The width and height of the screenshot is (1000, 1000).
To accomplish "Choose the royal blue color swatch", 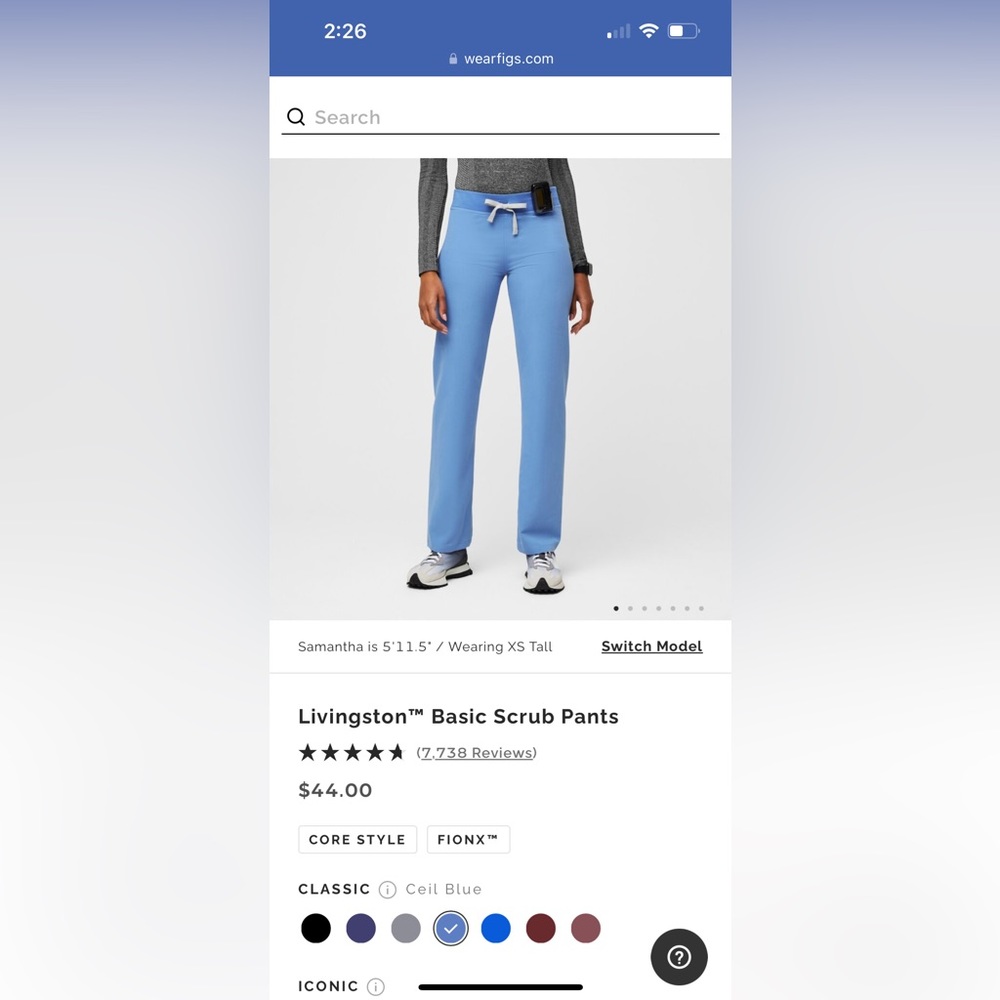I will click(496, 928).
